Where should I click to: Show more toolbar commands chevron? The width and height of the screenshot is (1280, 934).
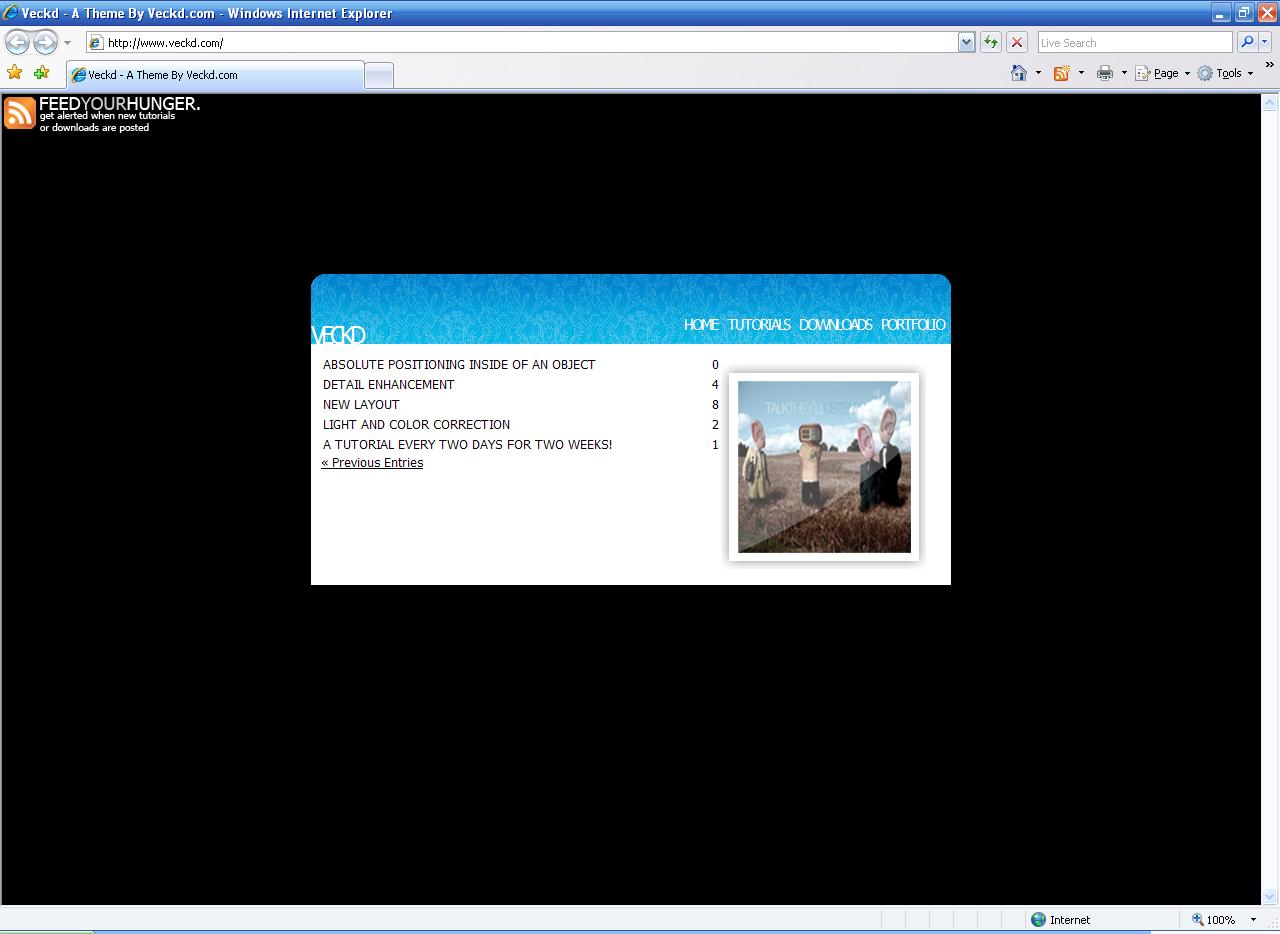[1269, 66]
